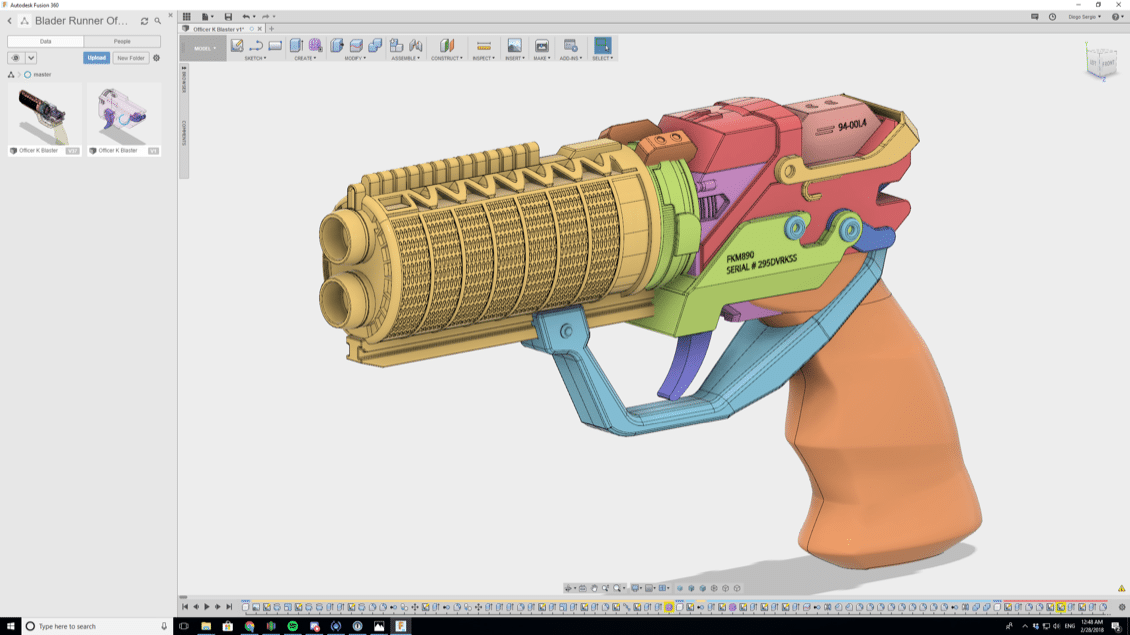Select the Pan hand tool
The image size is (1130, 635).
[x=594, y=588]
